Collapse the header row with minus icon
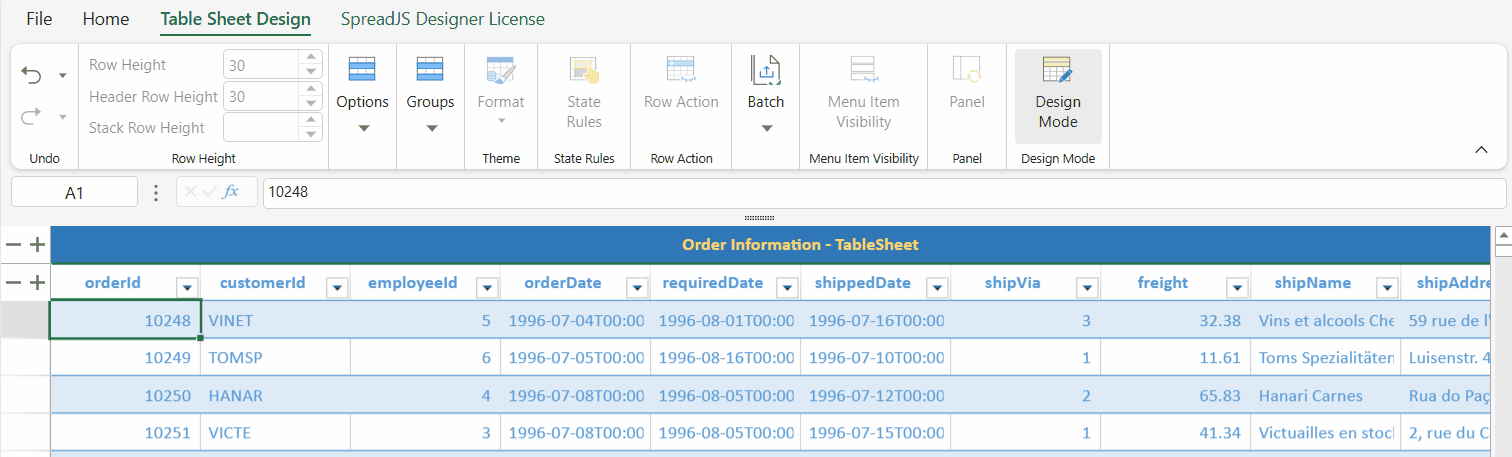 13,283
